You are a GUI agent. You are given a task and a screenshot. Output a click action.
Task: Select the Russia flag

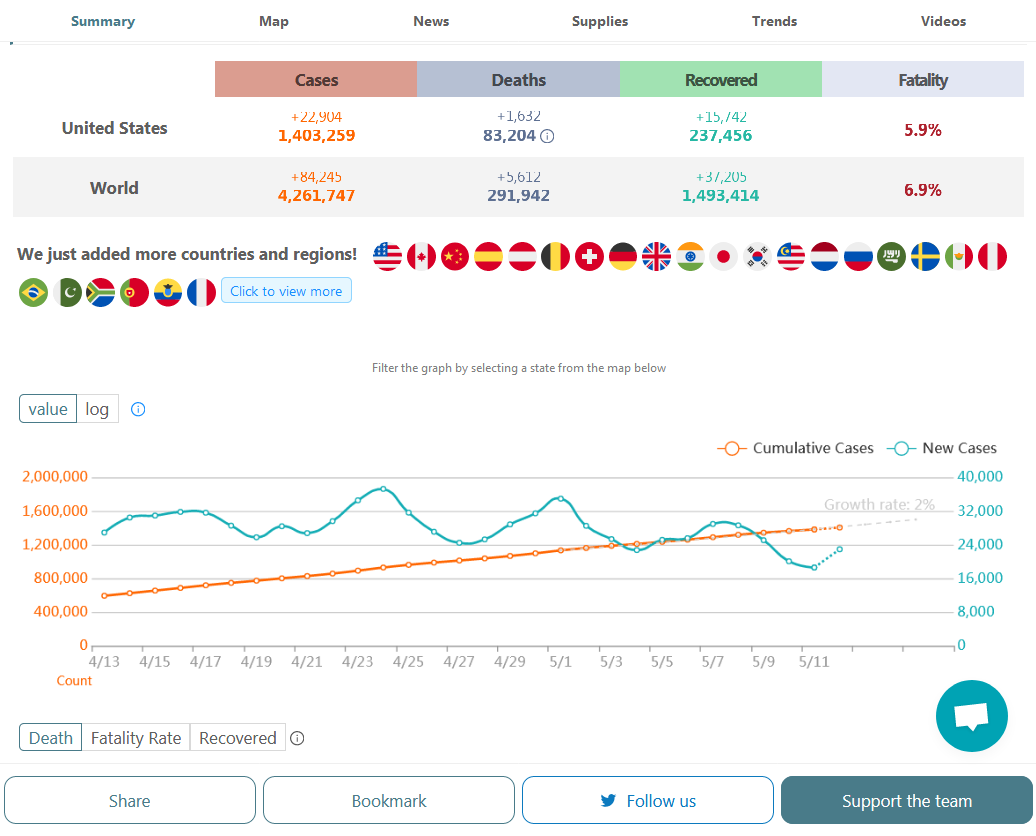858,257
